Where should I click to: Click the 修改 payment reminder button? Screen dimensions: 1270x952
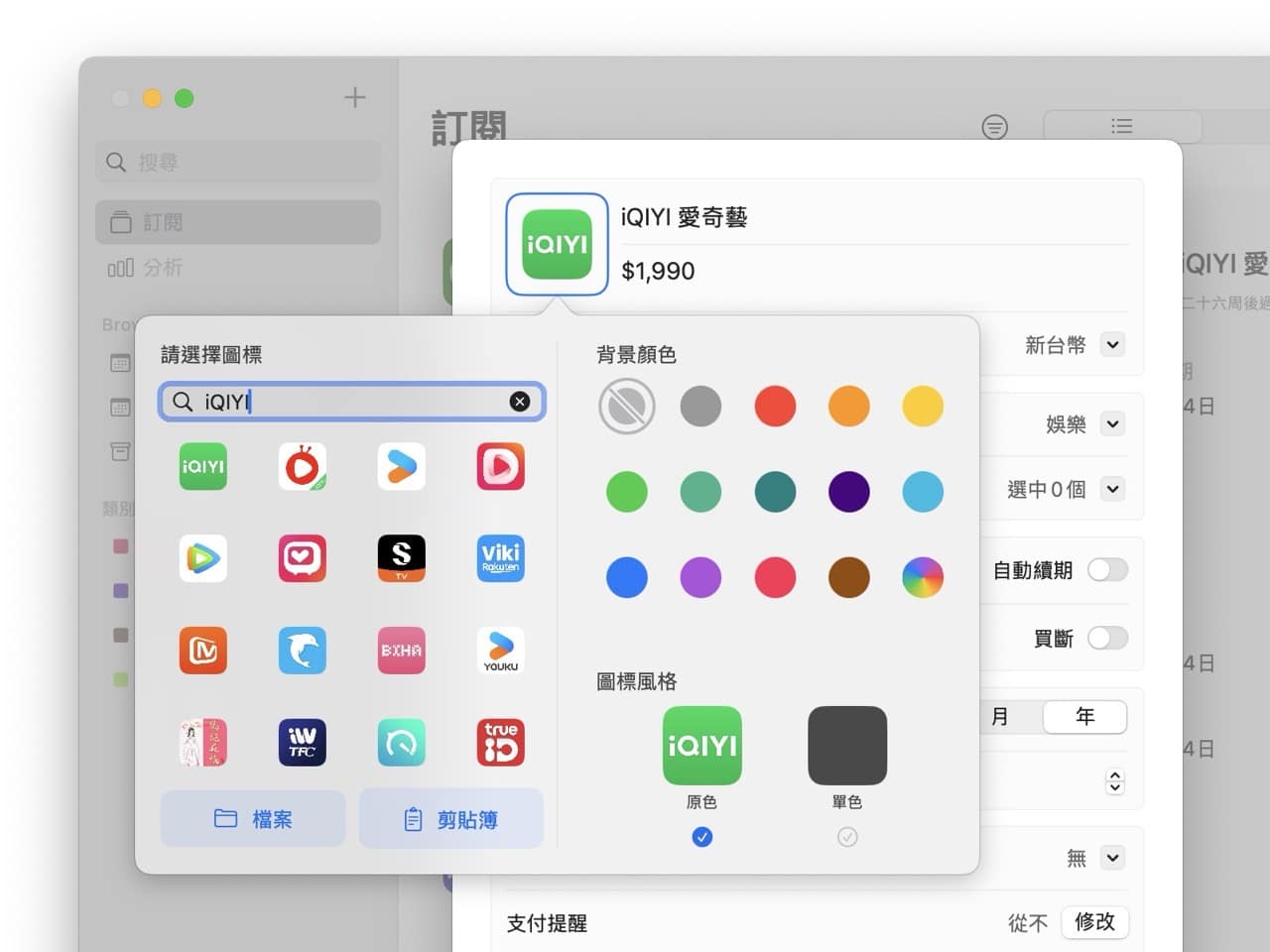tap(1094, 922)
